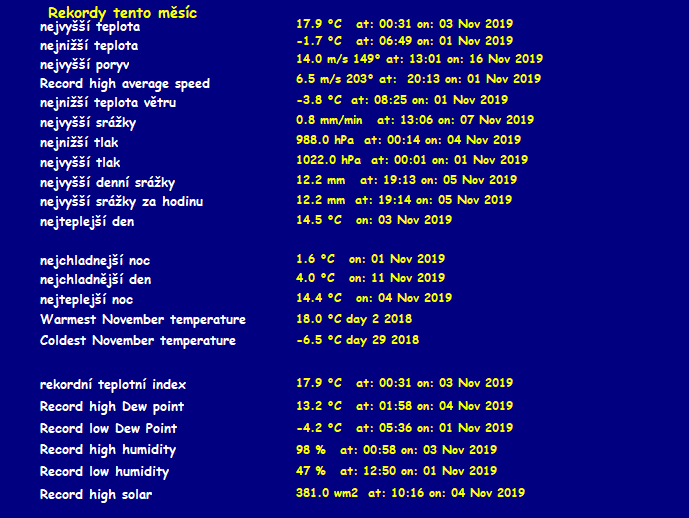The height and width of the screenshot is (518, 689).
Task: Click 'nejvyšší srážky za hodinu' label
Action: [x=121, y=202]
